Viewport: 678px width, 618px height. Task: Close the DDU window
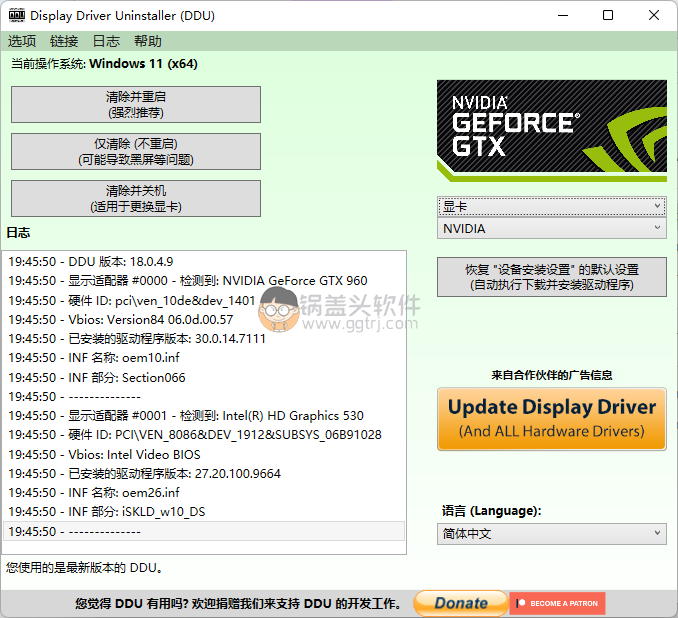pyautogui.click(x=654, y=16)
